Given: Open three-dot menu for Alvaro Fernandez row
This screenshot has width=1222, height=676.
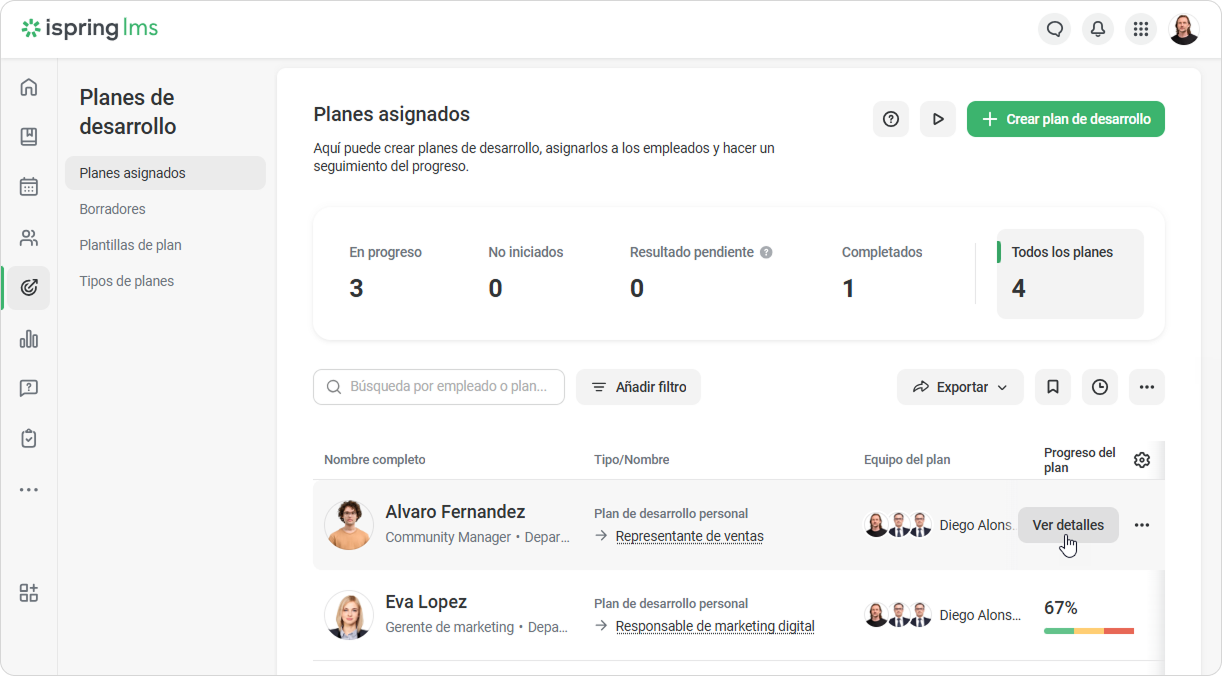Looking at the screenshot, I should pyautogui.click(x=1142, y=525).
